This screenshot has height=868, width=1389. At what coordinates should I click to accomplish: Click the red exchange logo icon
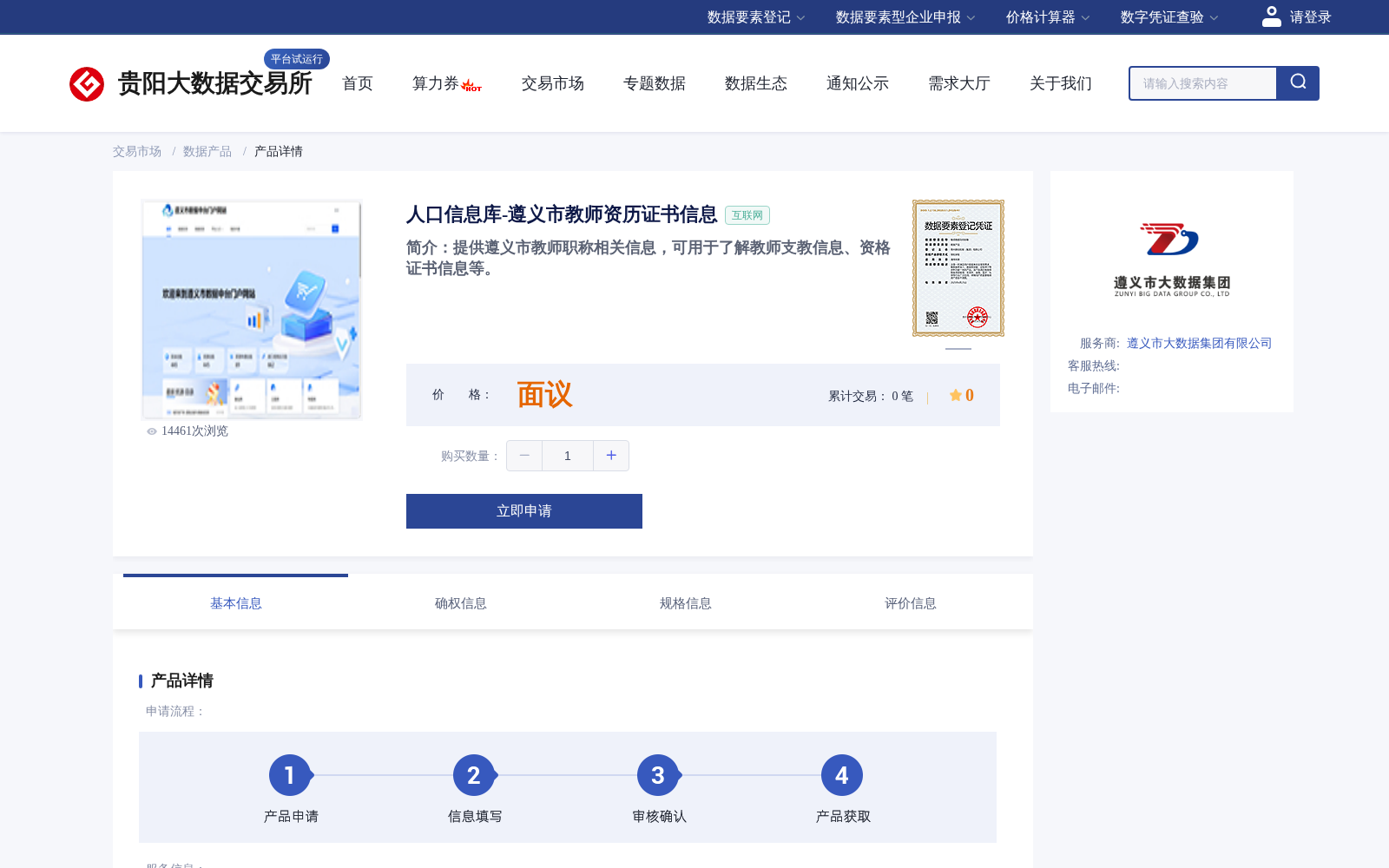(x=87, y=84)
